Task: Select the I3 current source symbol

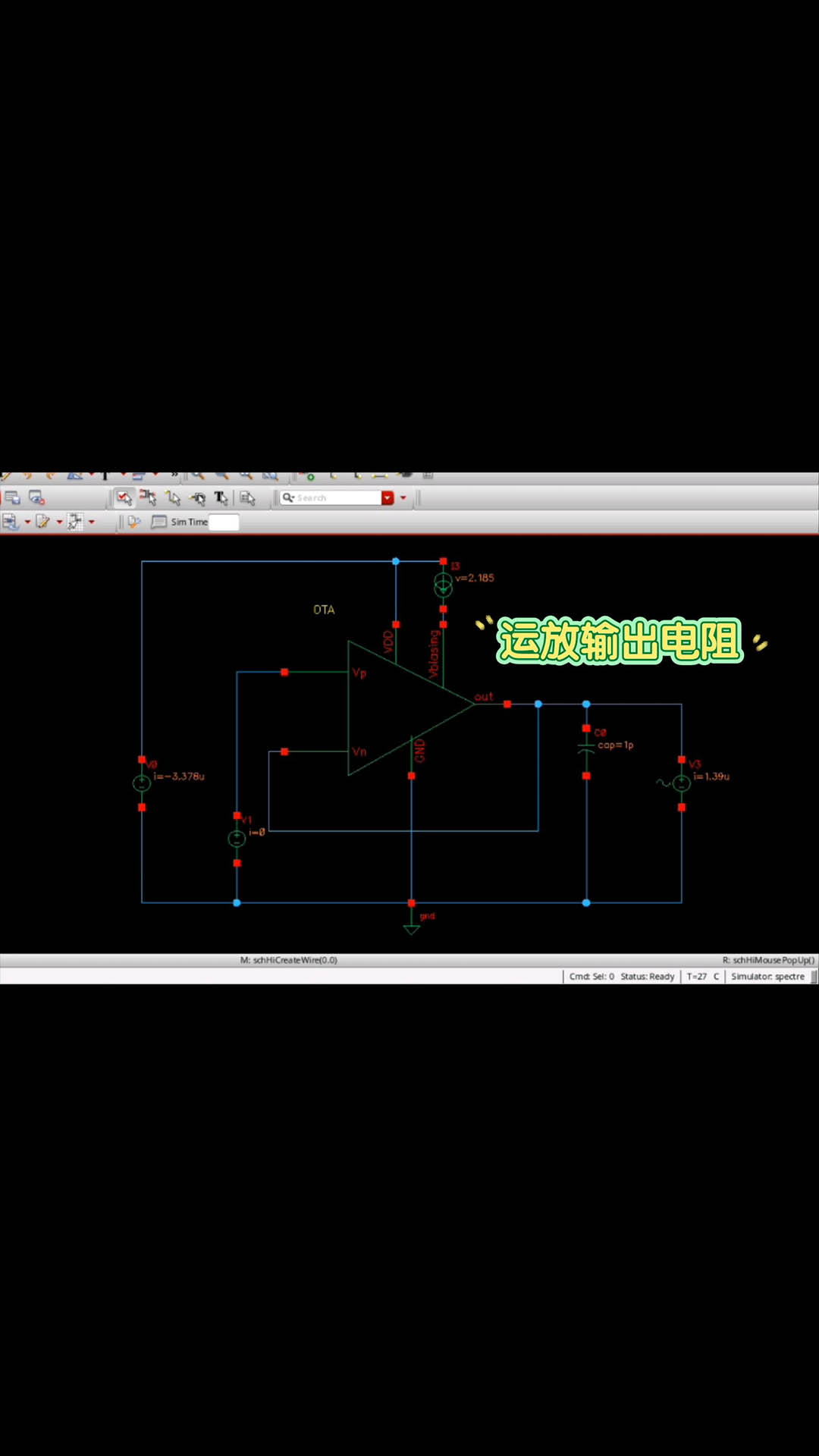Action: pos(443,585)
